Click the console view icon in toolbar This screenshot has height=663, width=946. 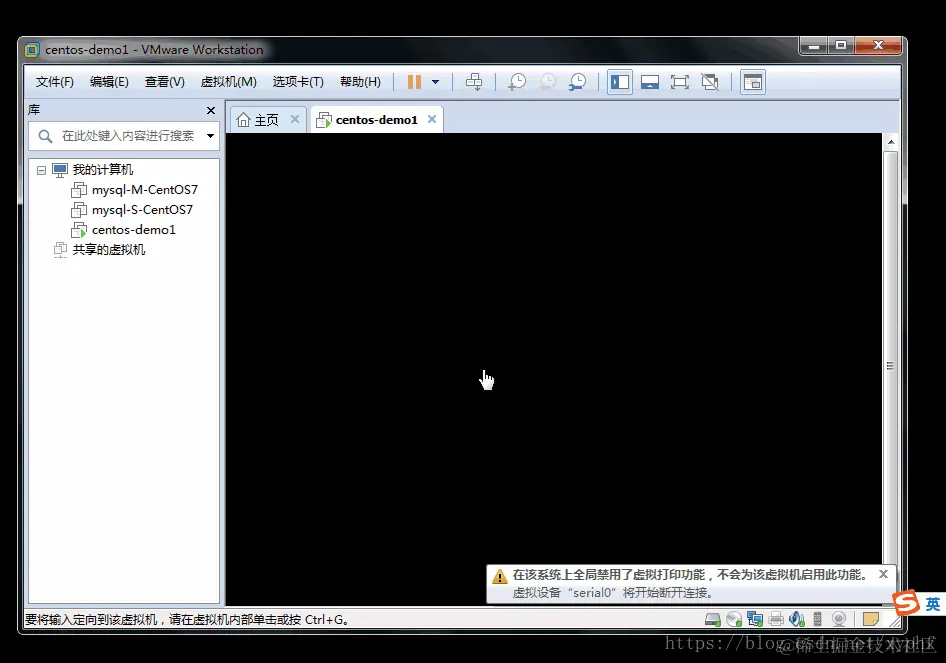753,82
